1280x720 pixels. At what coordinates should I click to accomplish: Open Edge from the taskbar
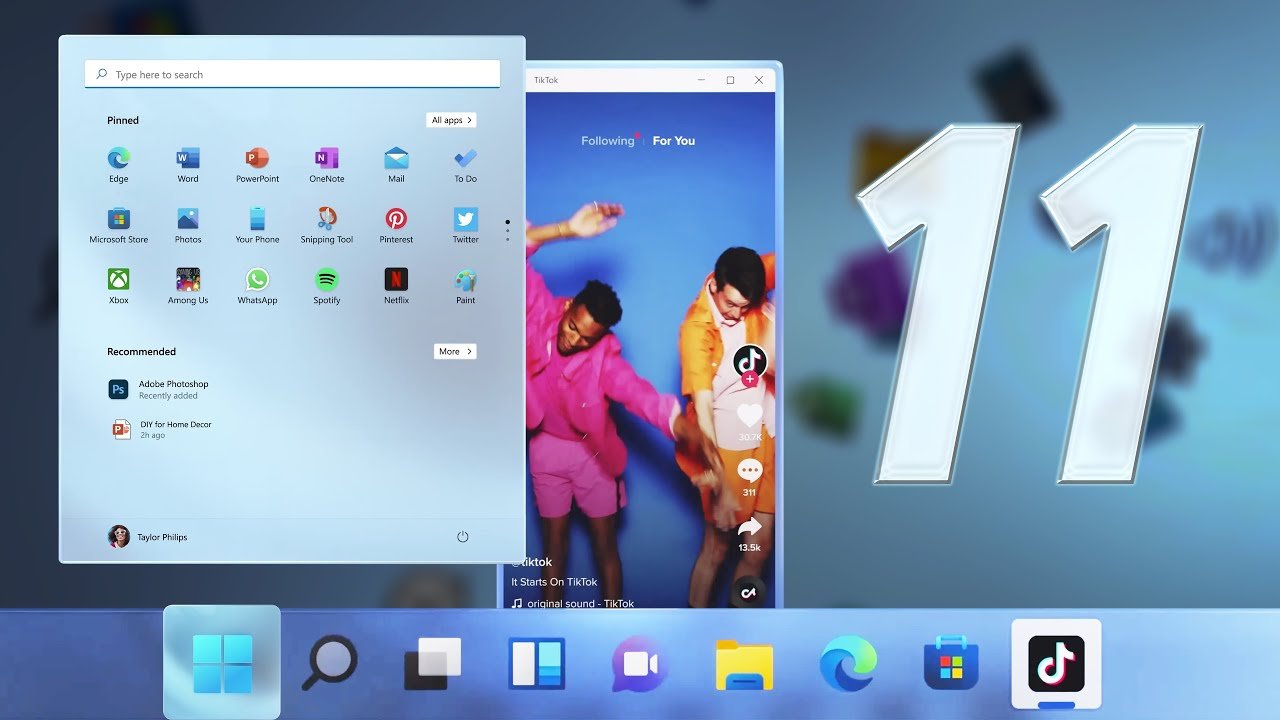tap(848, 664)
